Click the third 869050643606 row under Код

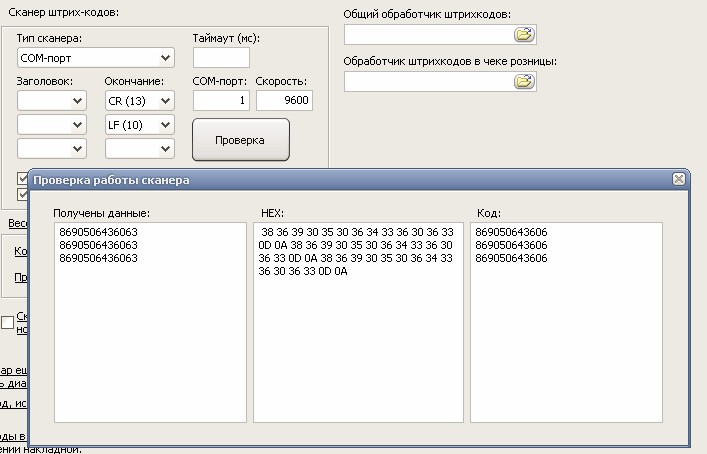(x=511, y=258)
